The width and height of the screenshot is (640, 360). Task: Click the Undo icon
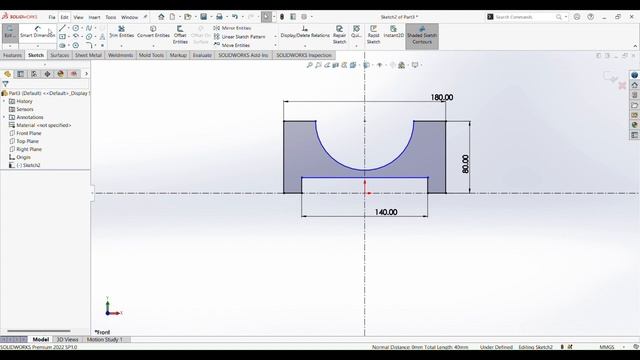pos(235,17)
